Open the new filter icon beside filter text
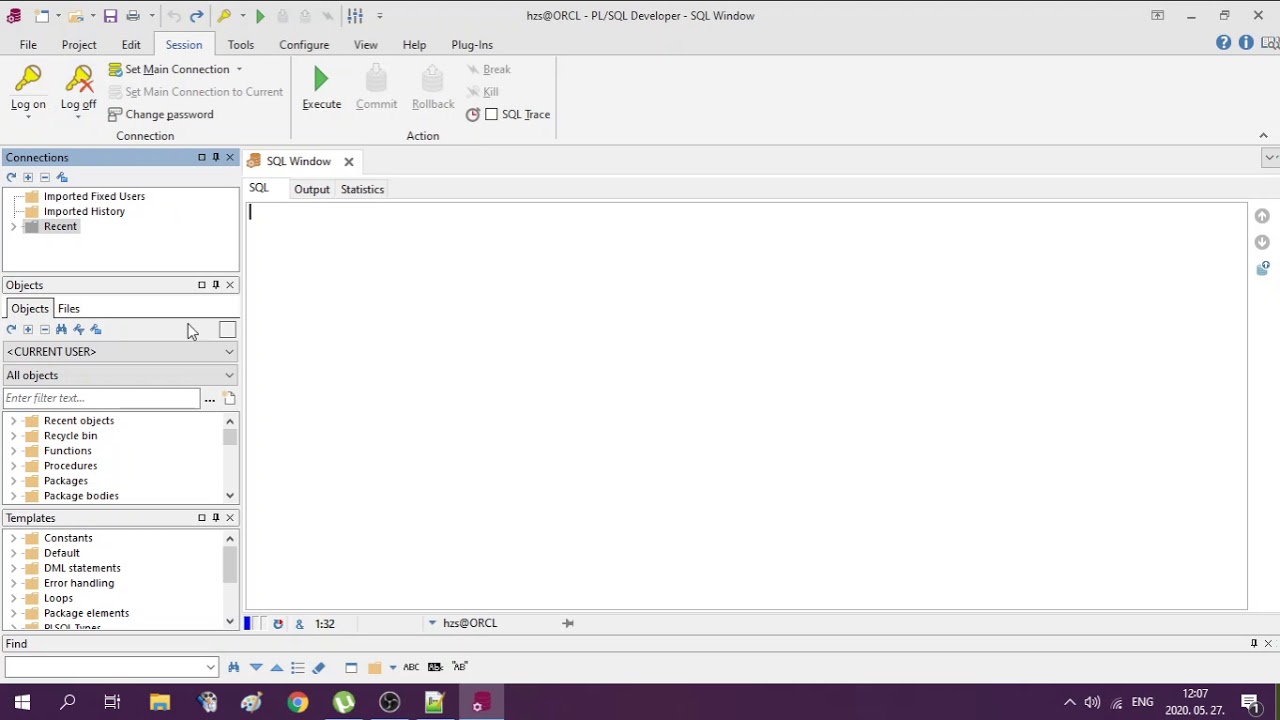Viewport: 1280px width, 720px height. coord(229,398)
